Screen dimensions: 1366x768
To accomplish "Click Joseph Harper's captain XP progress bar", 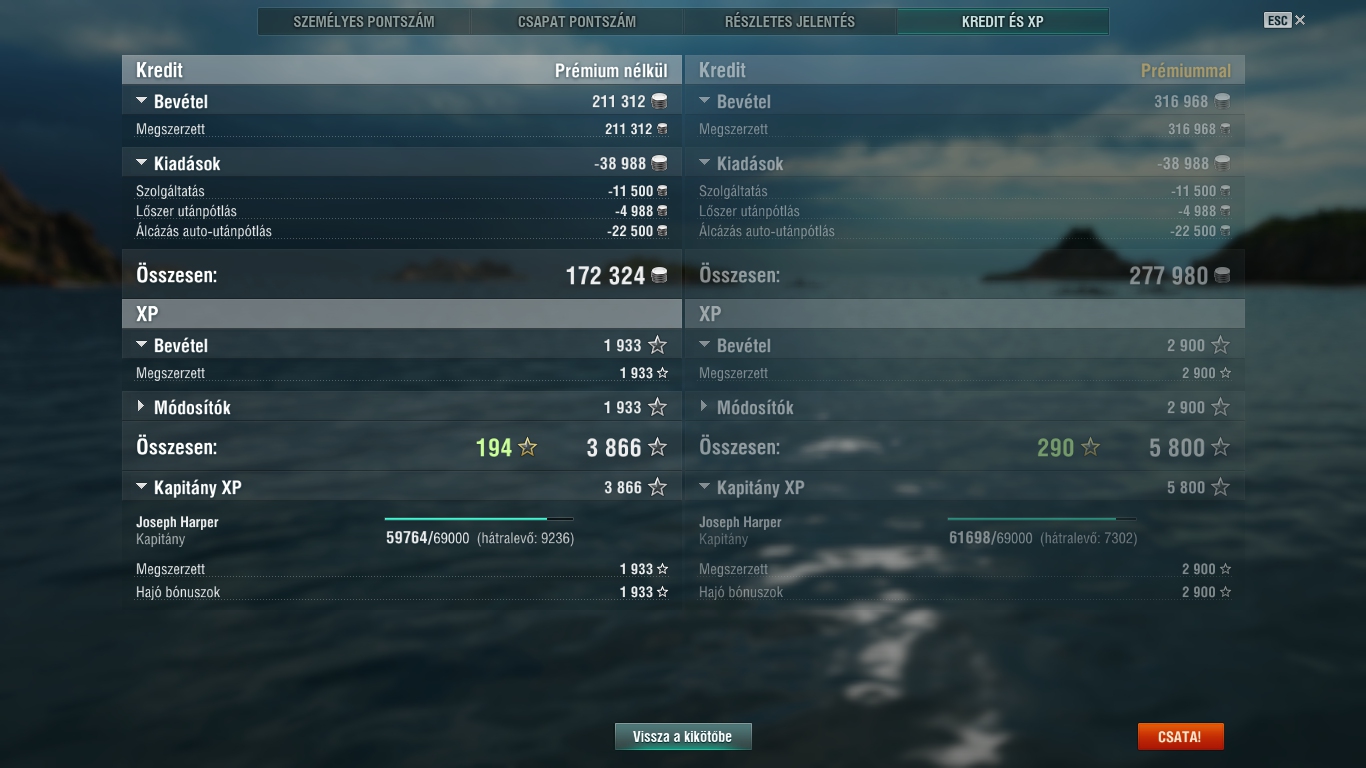I will pyautogui.click(x=479, y=519).
